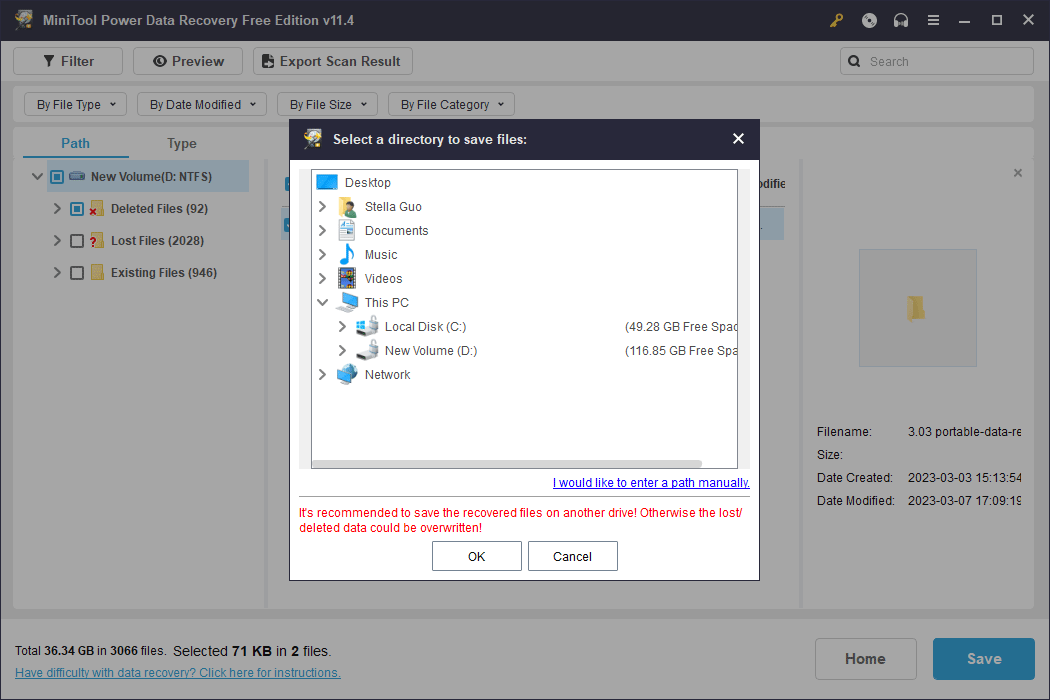Click the Stella Guo user folder icon
This screenshot has height=700, width=1050.
(x=347, y=207)
